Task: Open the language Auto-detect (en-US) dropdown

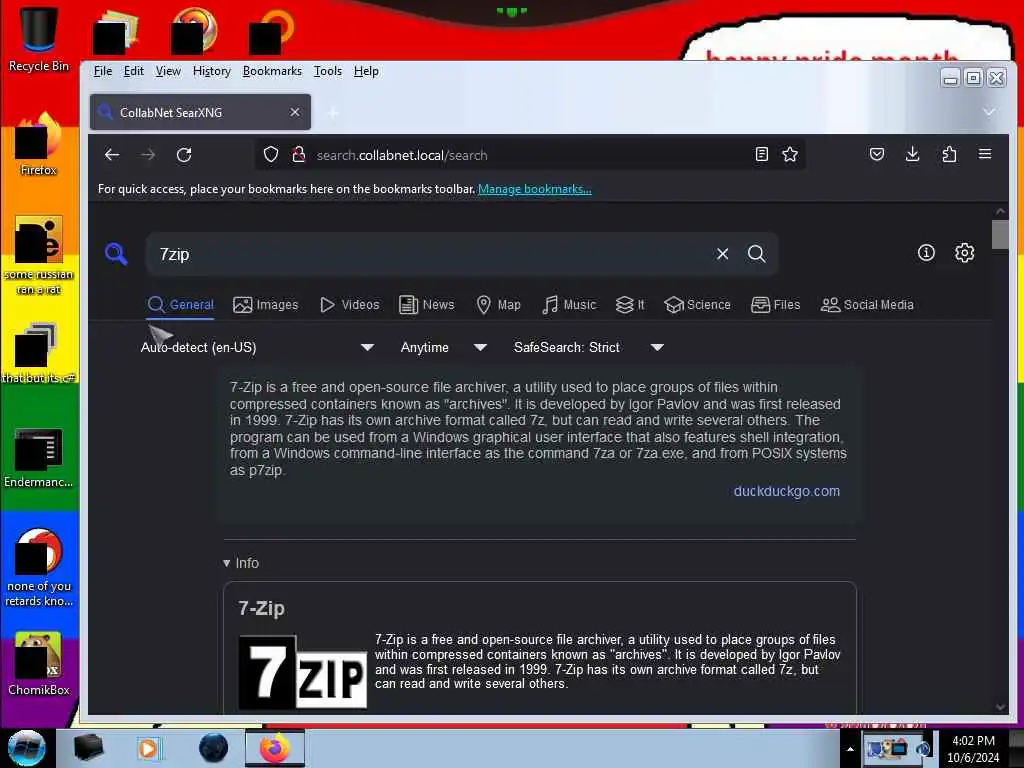Action: [x=257, y=347]
